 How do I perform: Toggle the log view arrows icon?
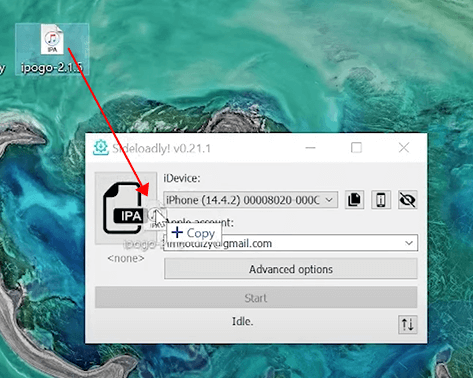tap(407, 325)
